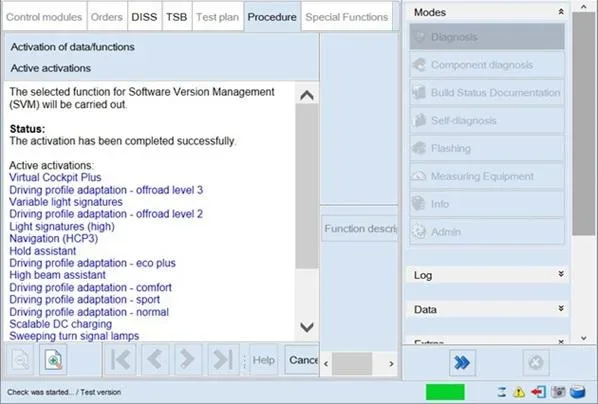
Task: Advance to next step with right arrow
Action: pyautogui.click(x=188, y=360)
